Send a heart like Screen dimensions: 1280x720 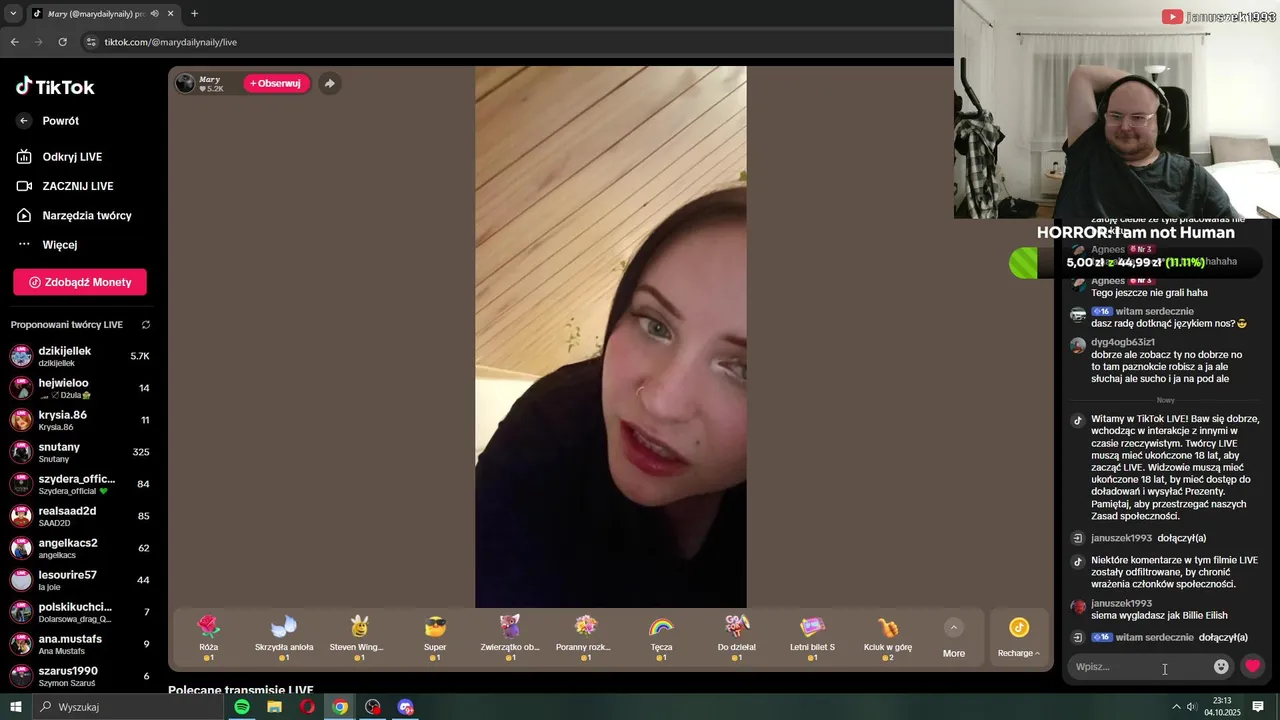[x=1252, y=666]
